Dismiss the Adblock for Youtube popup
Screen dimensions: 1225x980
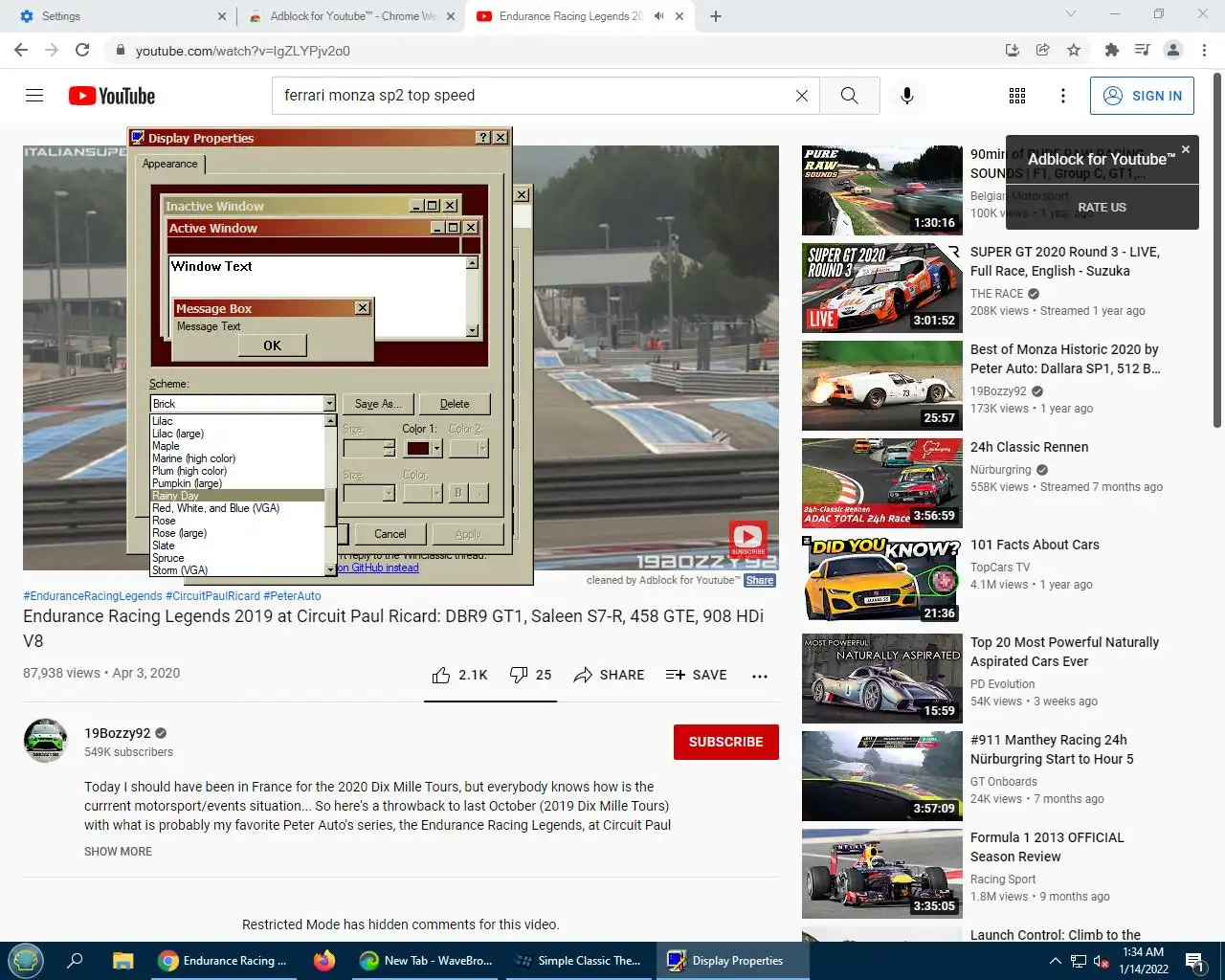pos(1186,149)
